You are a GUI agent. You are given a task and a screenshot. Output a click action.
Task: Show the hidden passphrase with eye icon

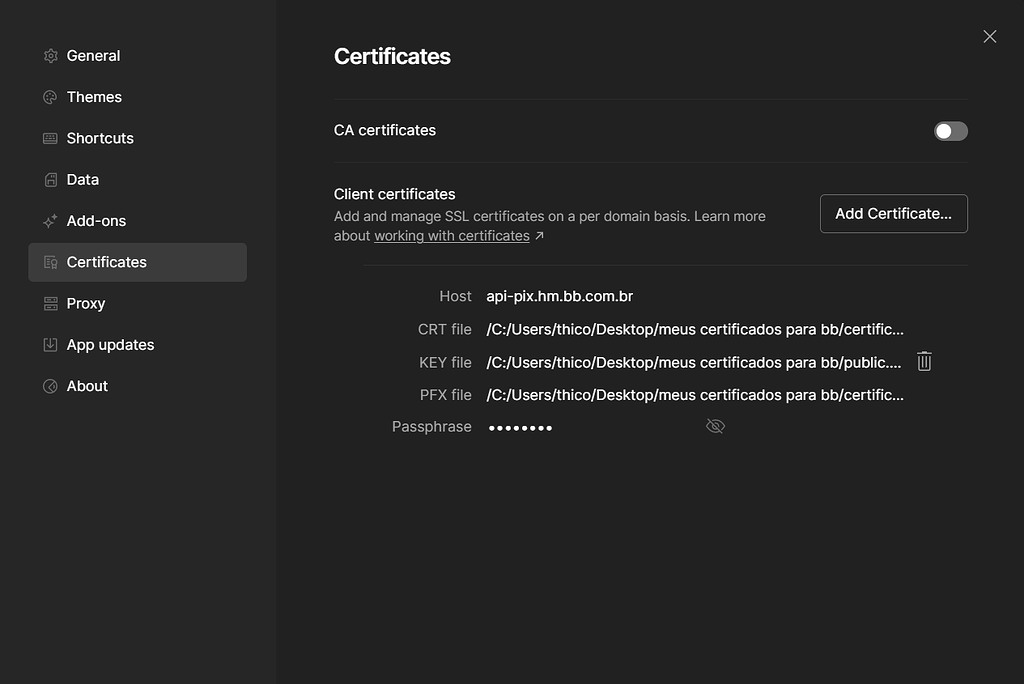(715, 427)
